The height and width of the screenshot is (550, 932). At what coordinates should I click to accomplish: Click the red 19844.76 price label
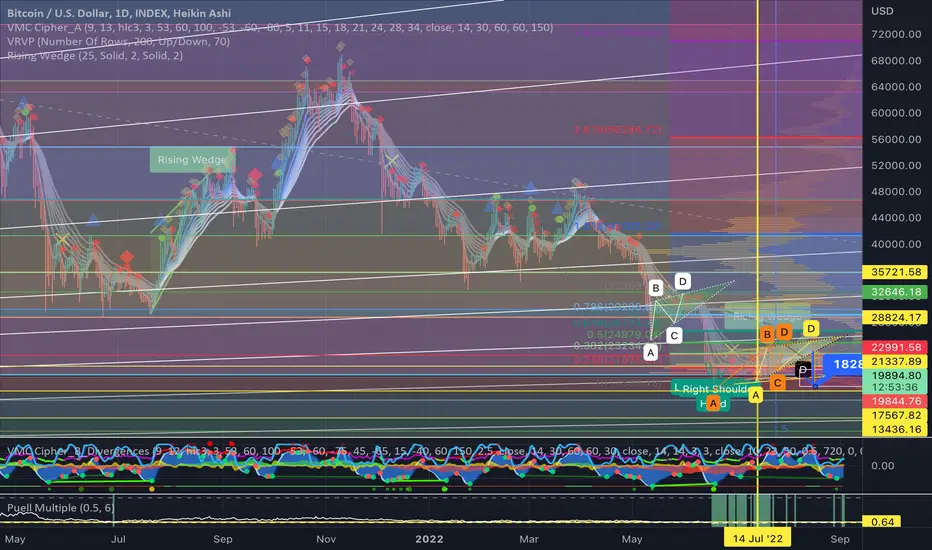[895, 401]
